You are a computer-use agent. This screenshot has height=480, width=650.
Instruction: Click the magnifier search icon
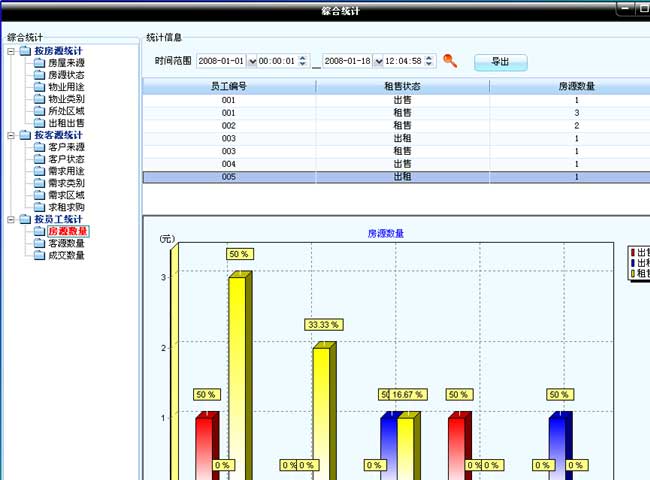pyautogui.click(x=450, y=61)
